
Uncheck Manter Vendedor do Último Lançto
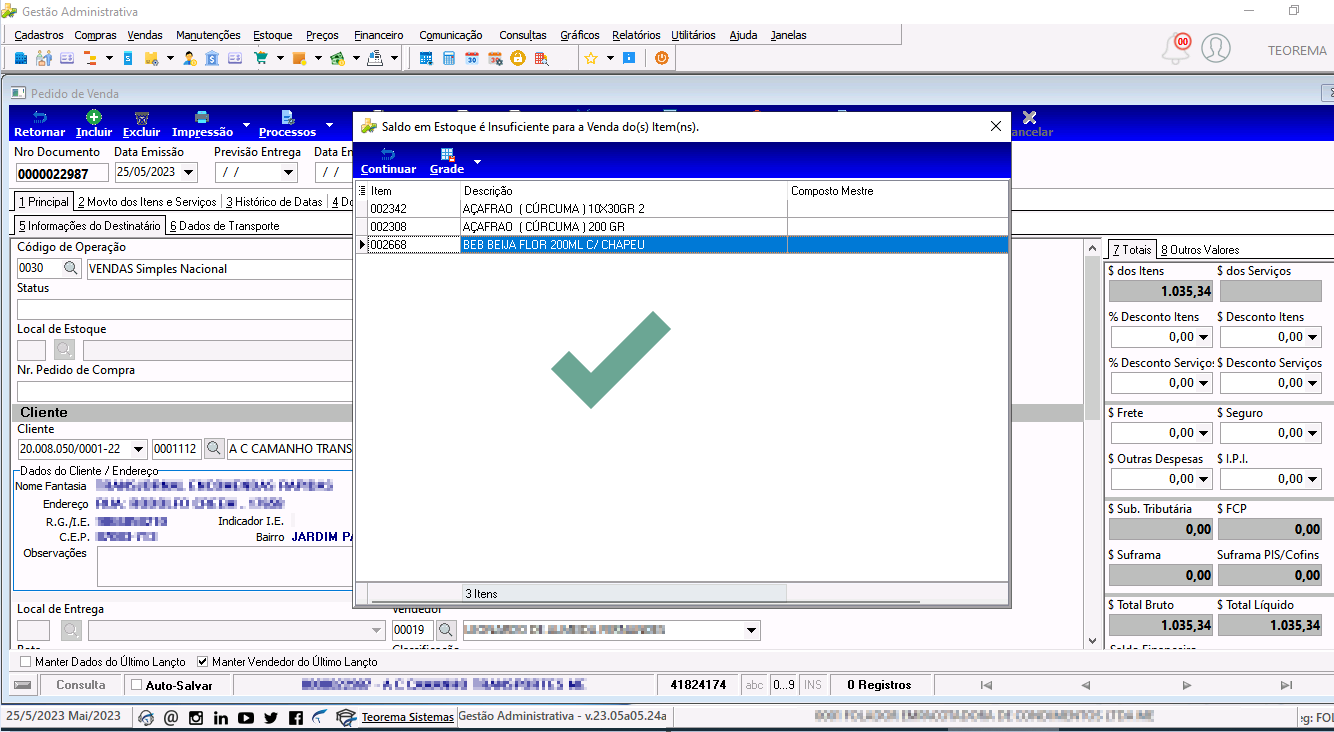(203, 662)
